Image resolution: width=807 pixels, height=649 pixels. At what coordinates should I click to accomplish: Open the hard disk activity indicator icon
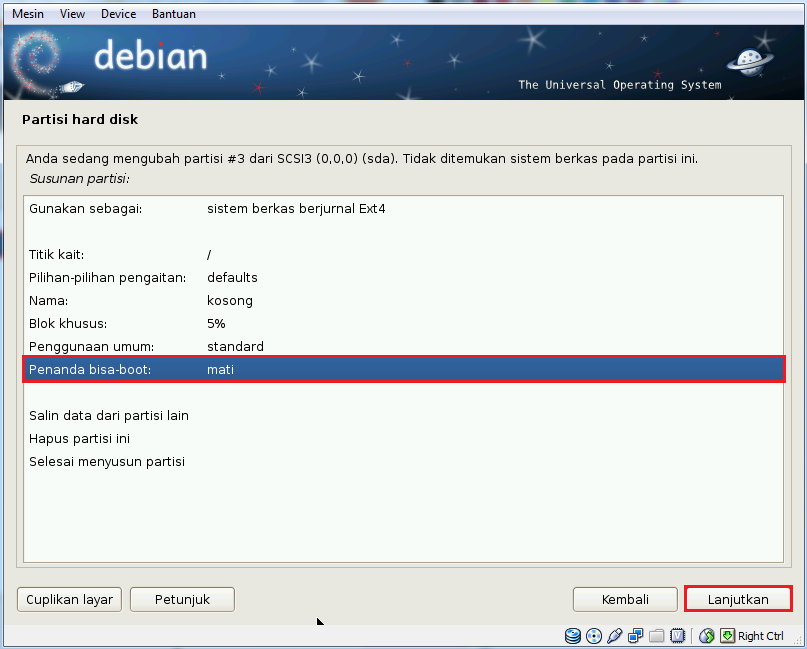click(572, 636)
